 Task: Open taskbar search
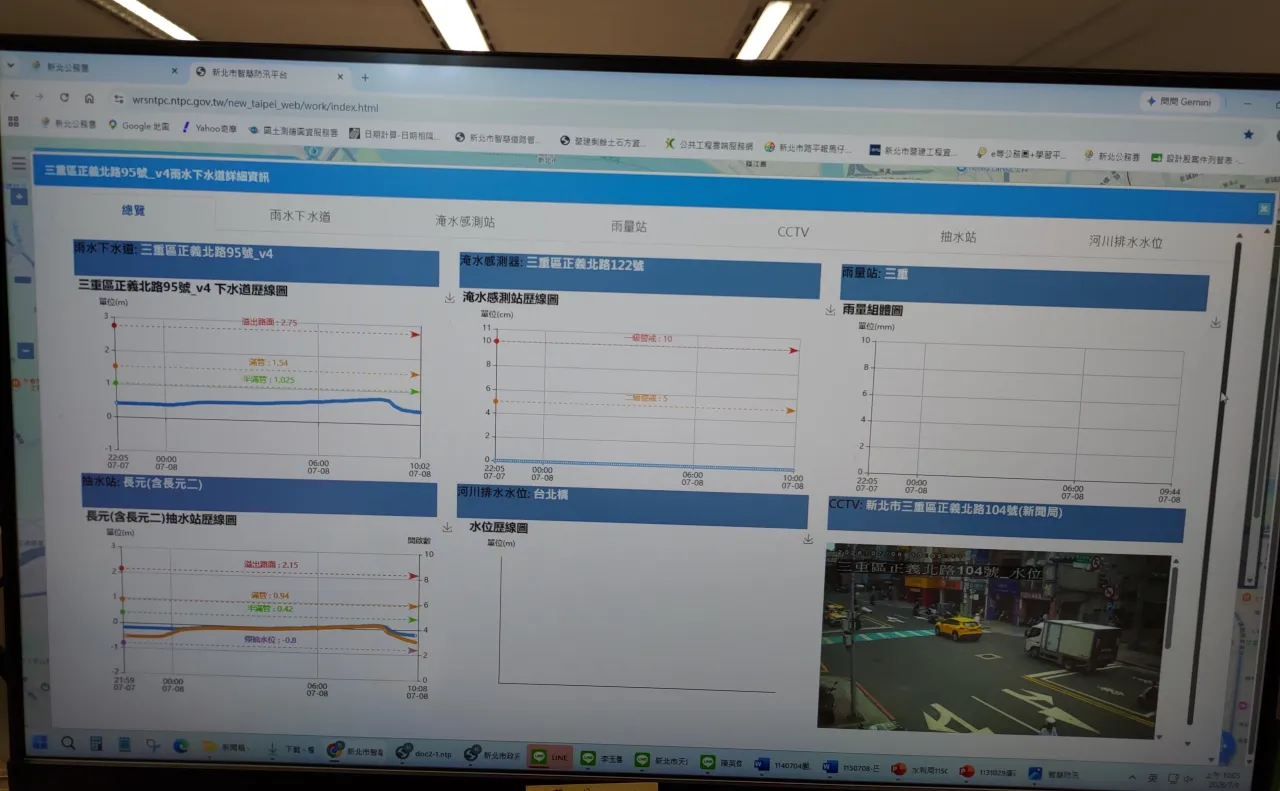click(x=68, y=744)
